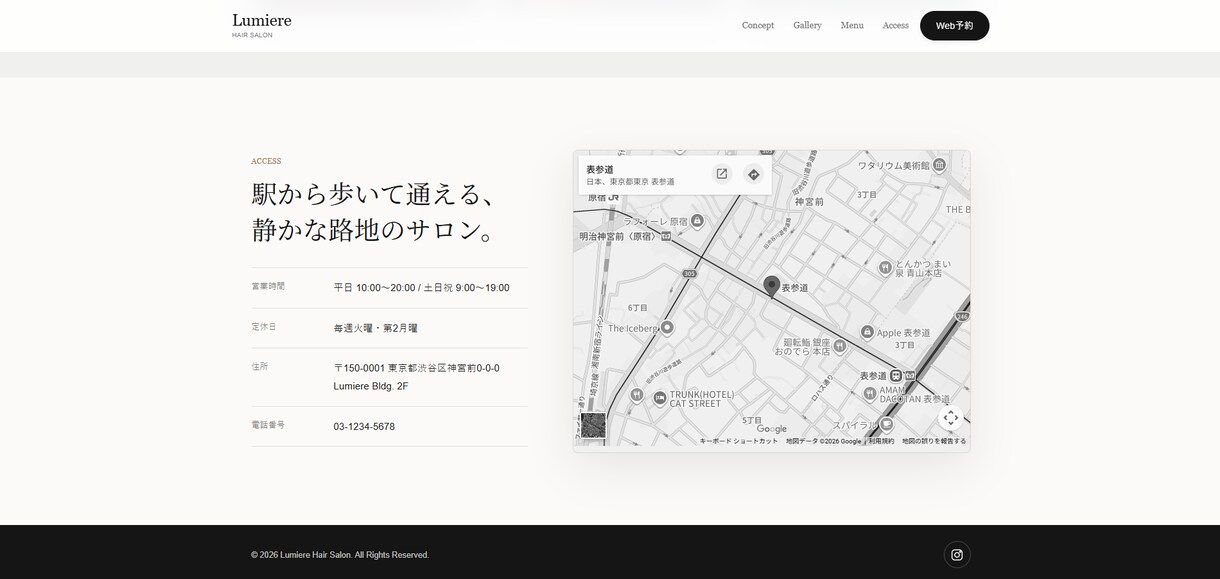Screen dimensions: 1220x579
Task: Click the ワタリウム美術館 museum icon
Action: 939,165
